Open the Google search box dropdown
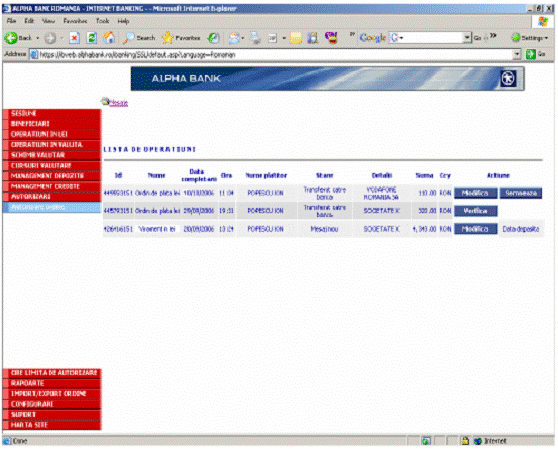 coord(467,37)
